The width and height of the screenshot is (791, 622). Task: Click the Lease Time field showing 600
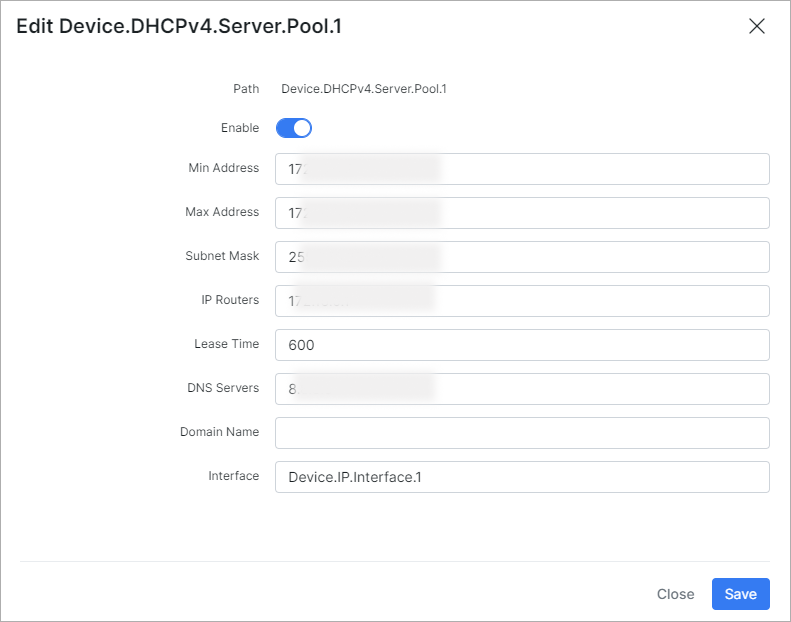coord(522,345)
